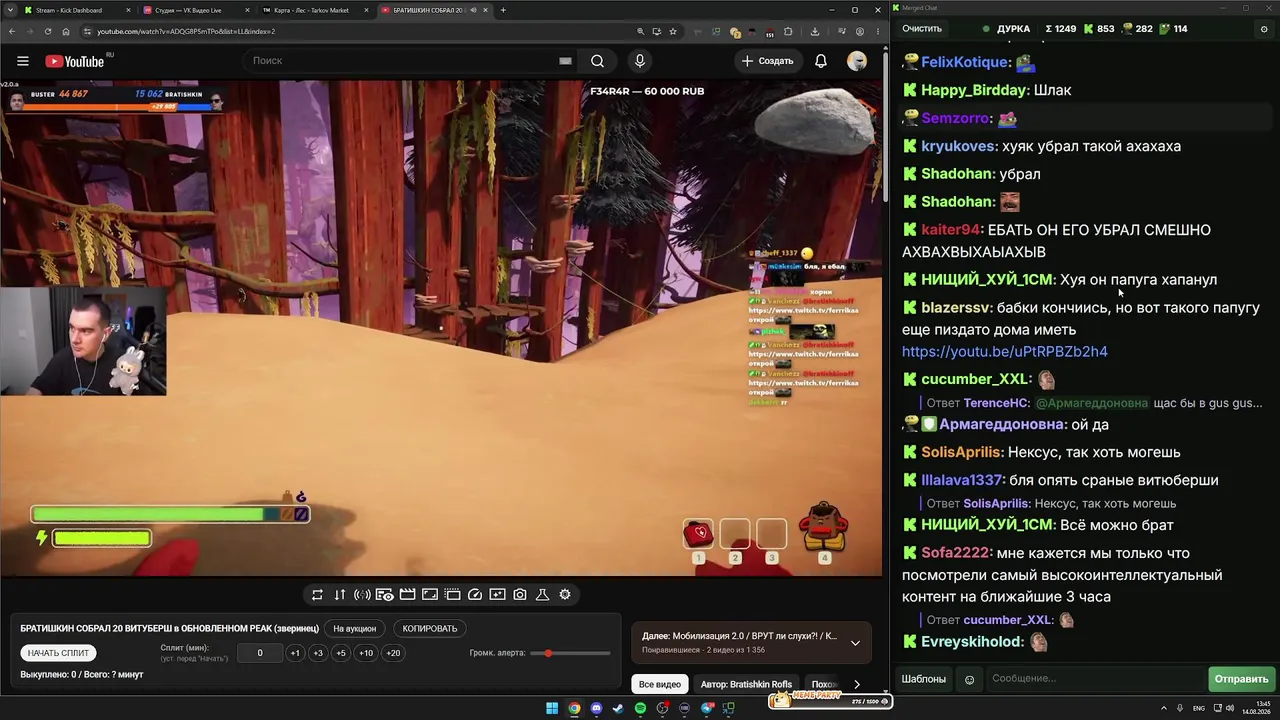Open player toolbar settings gear
The width and height of the screenshot is (1280, 720).
[565, 594]
